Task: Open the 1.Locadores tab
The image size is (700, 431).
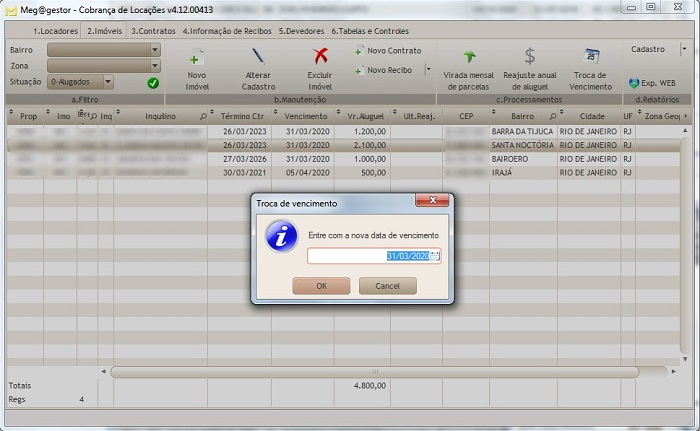Action: (56, 31)
